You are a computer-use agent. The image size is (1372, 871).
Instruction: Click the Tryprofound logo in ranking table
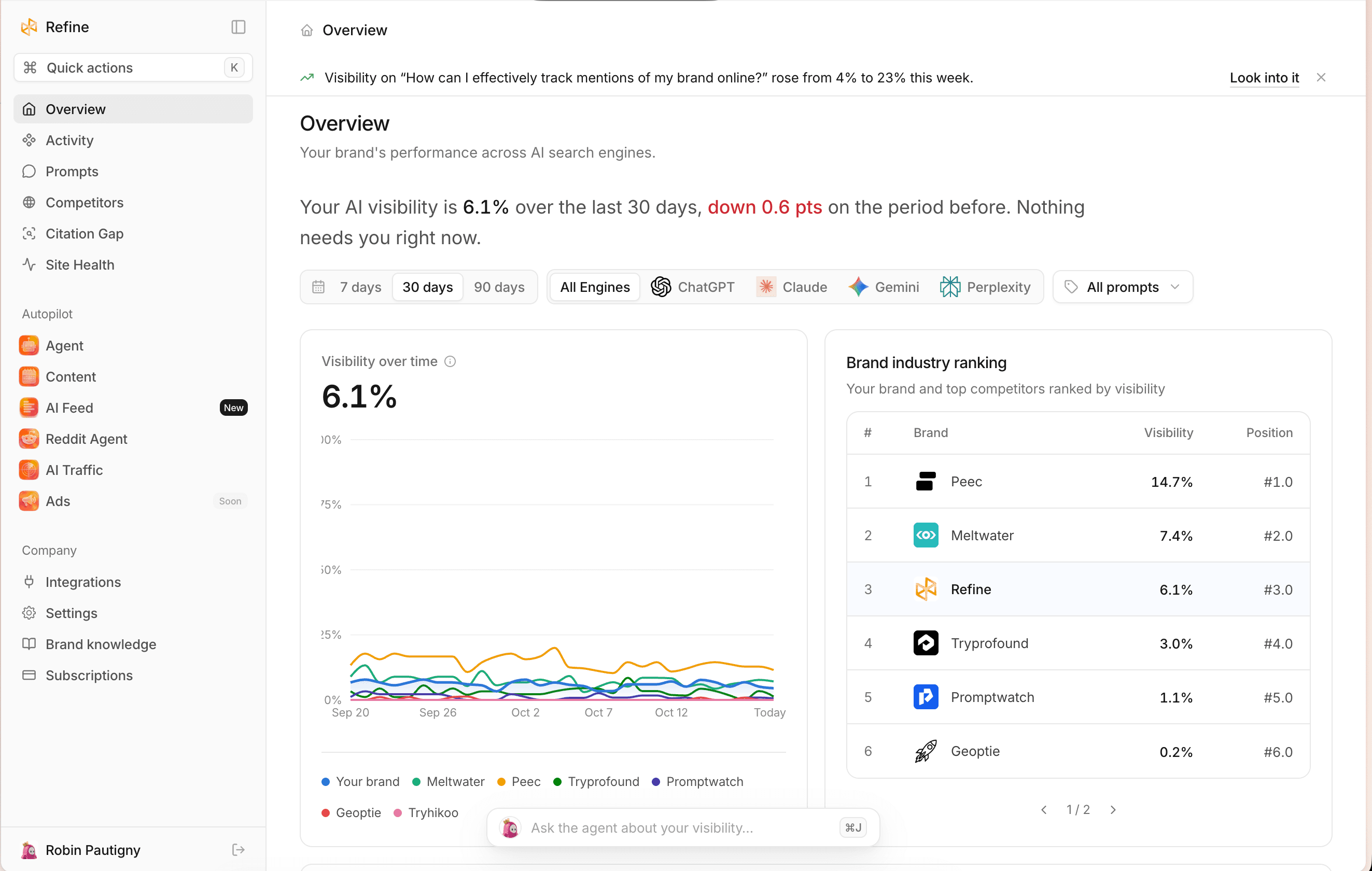(926, 642)
